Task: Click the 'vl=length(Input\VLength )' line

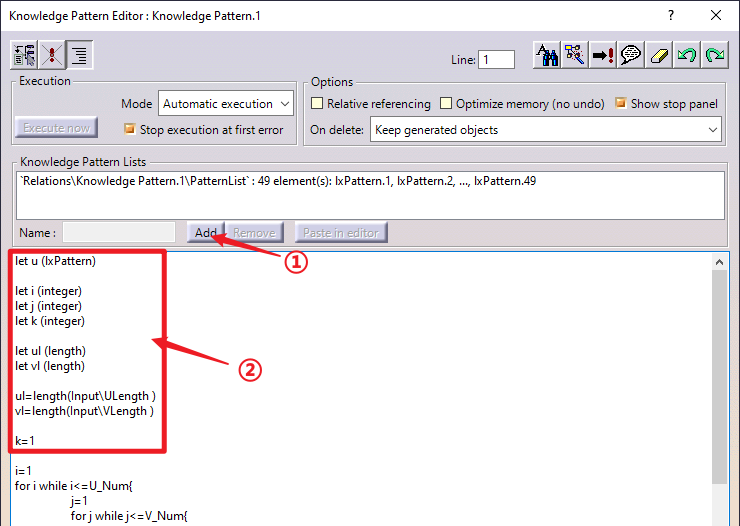Action: [84, 411]
